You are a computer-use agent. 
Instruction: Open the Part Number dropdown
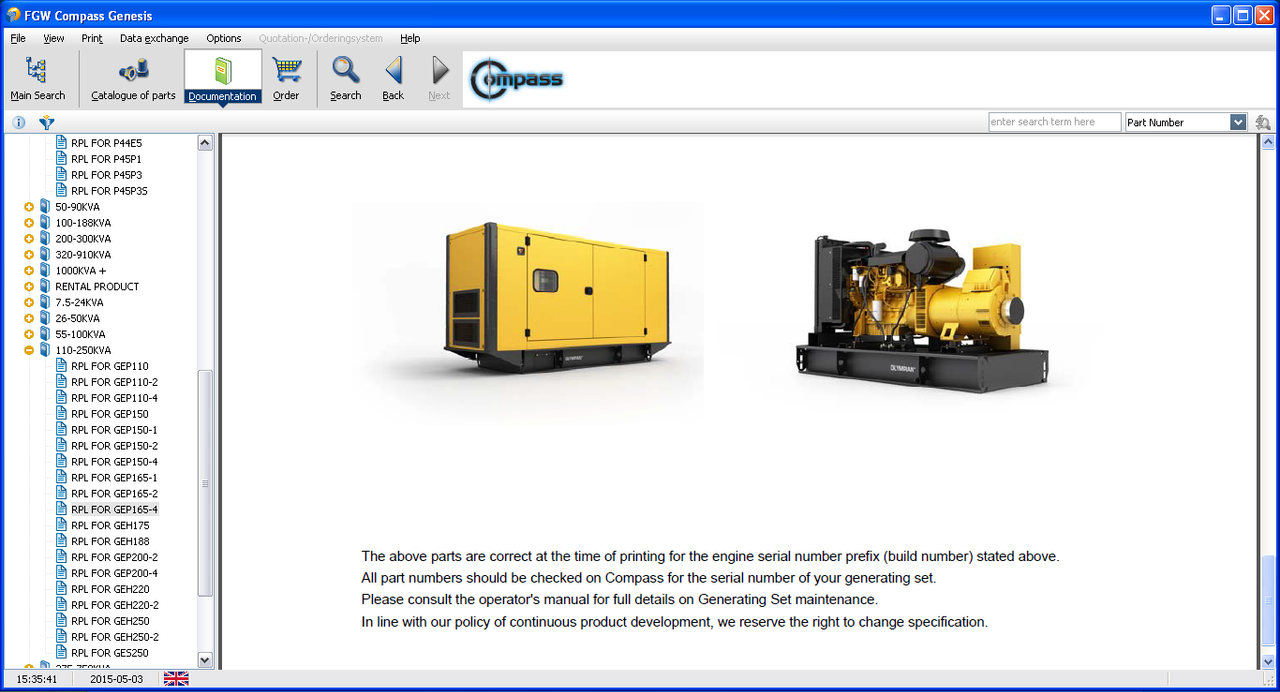(x=1238, y=122)
